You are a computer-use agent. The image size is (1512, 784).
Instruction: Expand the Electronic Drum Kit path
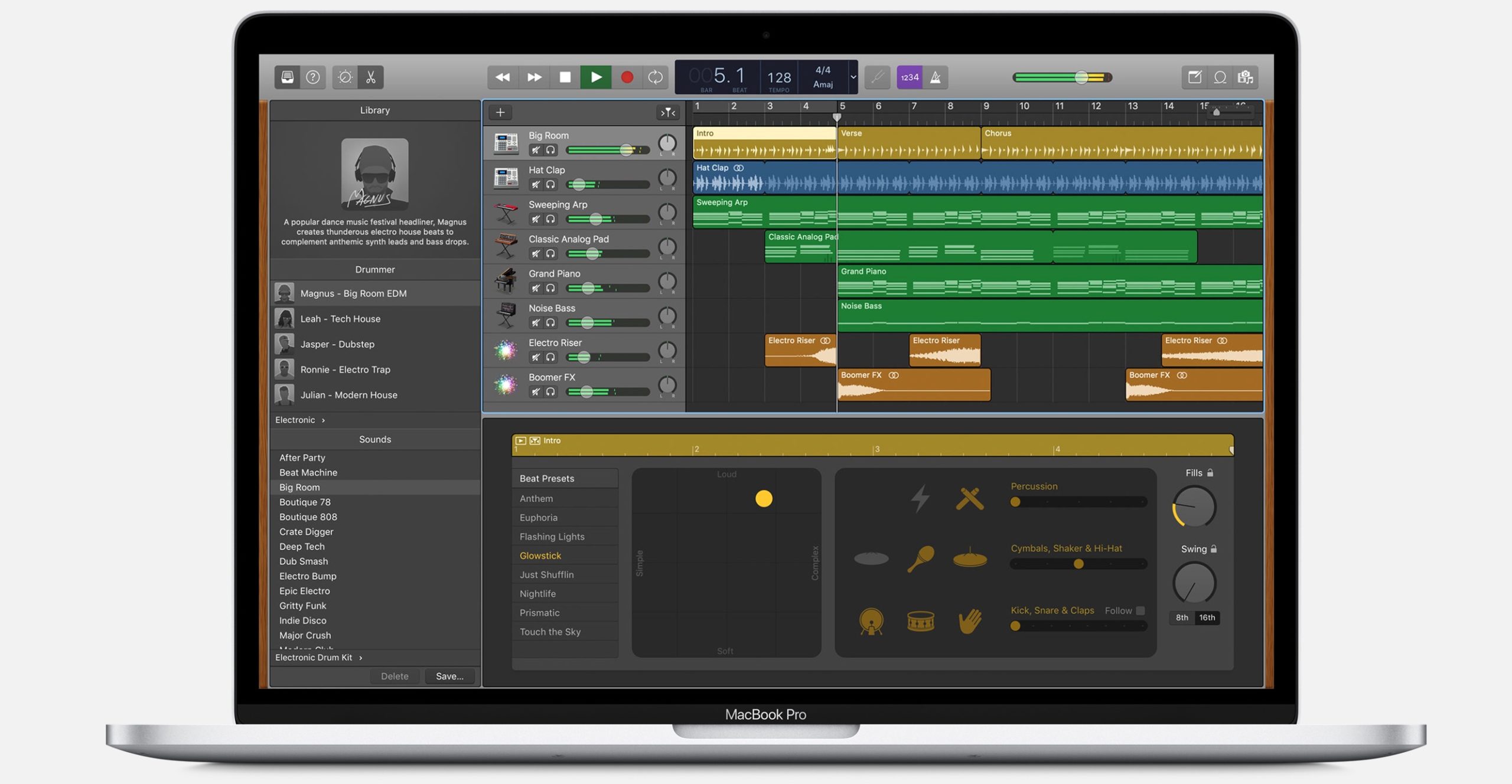pos(360,658)
